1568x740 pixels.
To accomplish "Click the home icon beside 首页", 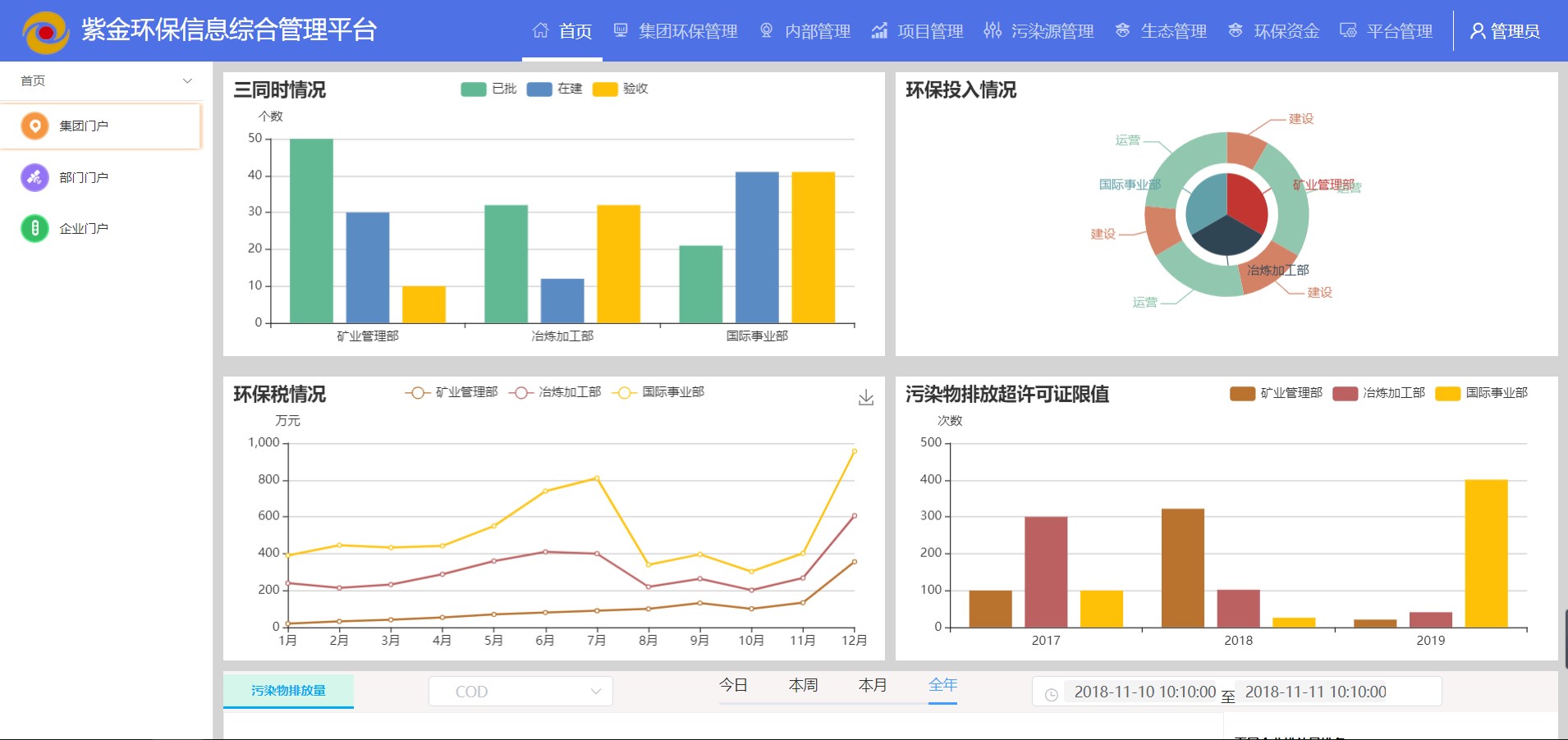I will (x=540, y=30).
